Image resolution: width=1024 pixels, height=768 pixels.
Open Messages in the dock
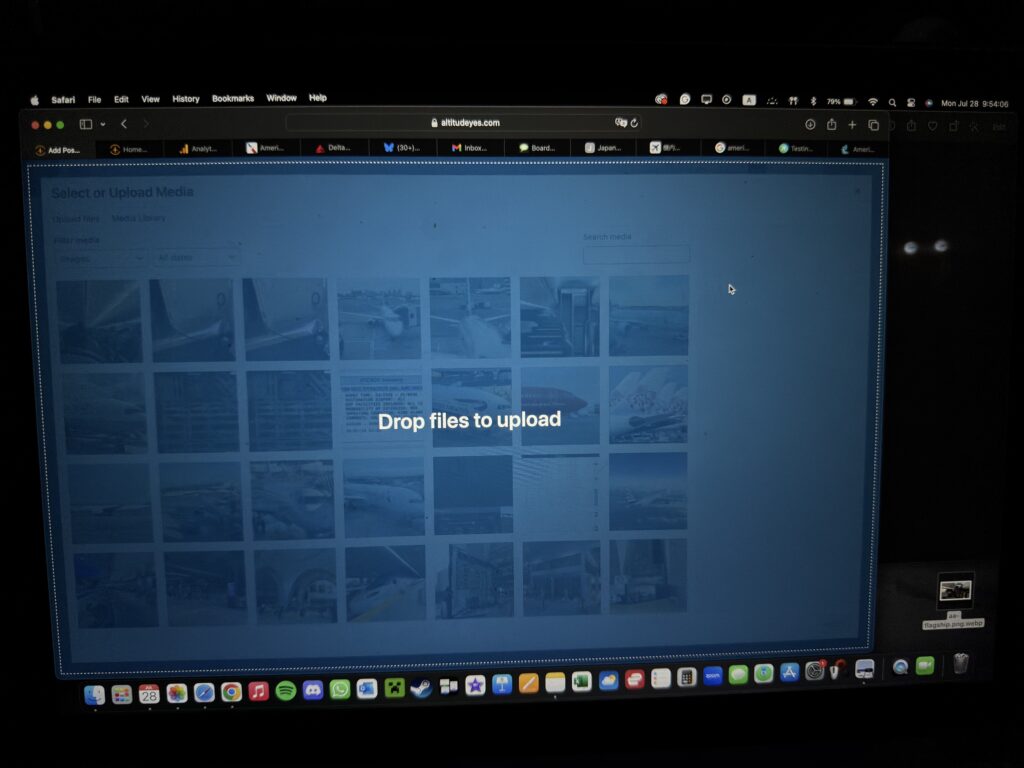pyautogui.click(x=738, y=675)
